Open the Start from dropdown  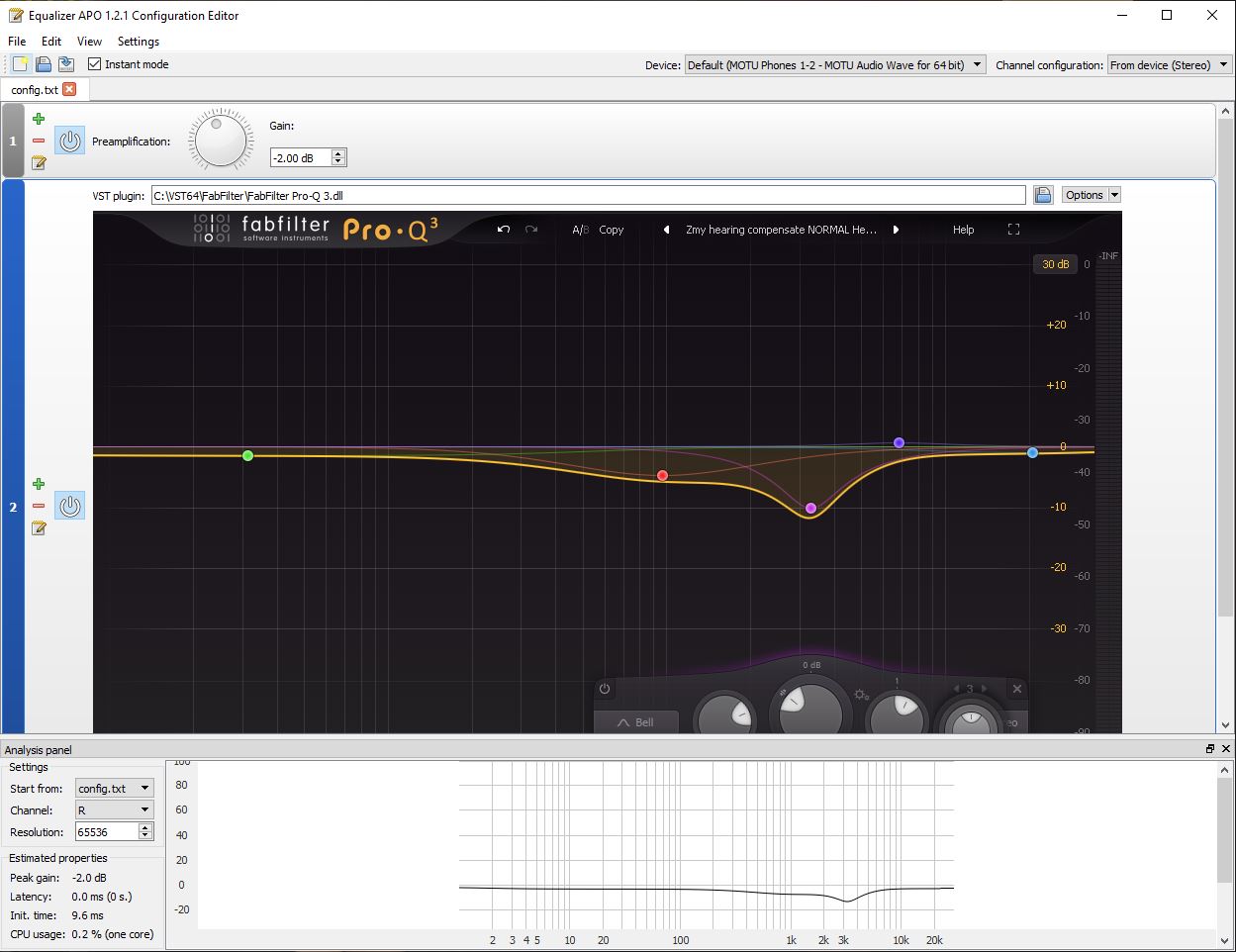tap(115, 789)
